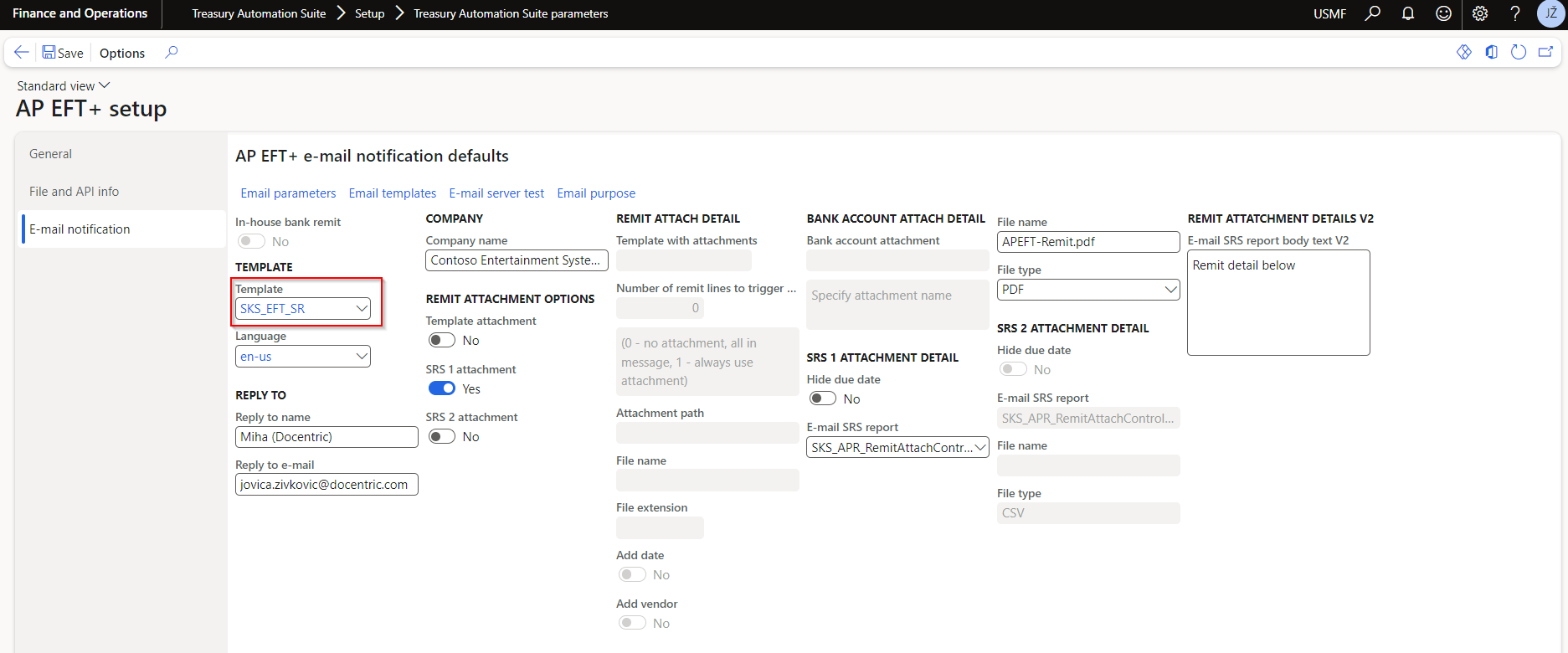The width and height of the screenshot is (1568, 653).
Task: Click Treasury Automation Suite breadcrumb
Action: [259, 13]
